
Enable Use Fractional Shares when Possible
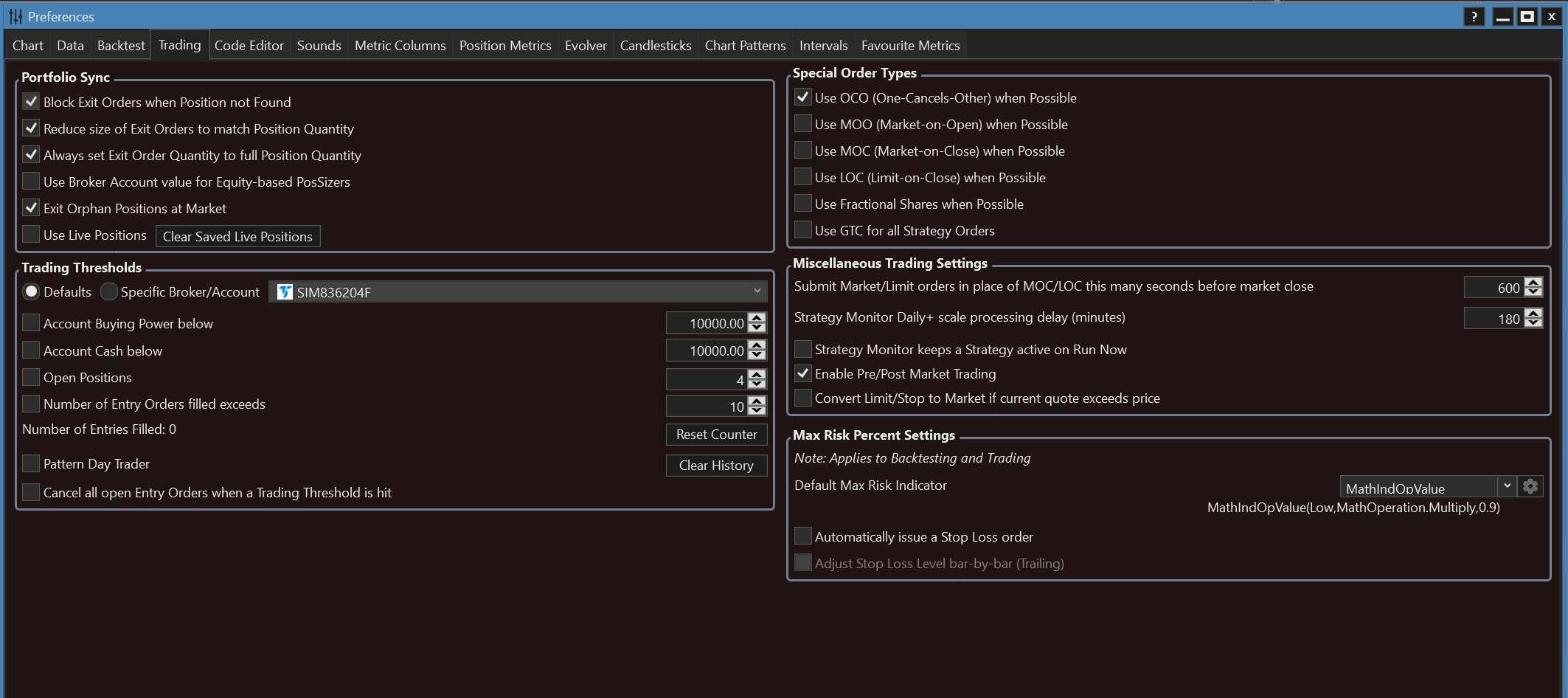point(803,204)
